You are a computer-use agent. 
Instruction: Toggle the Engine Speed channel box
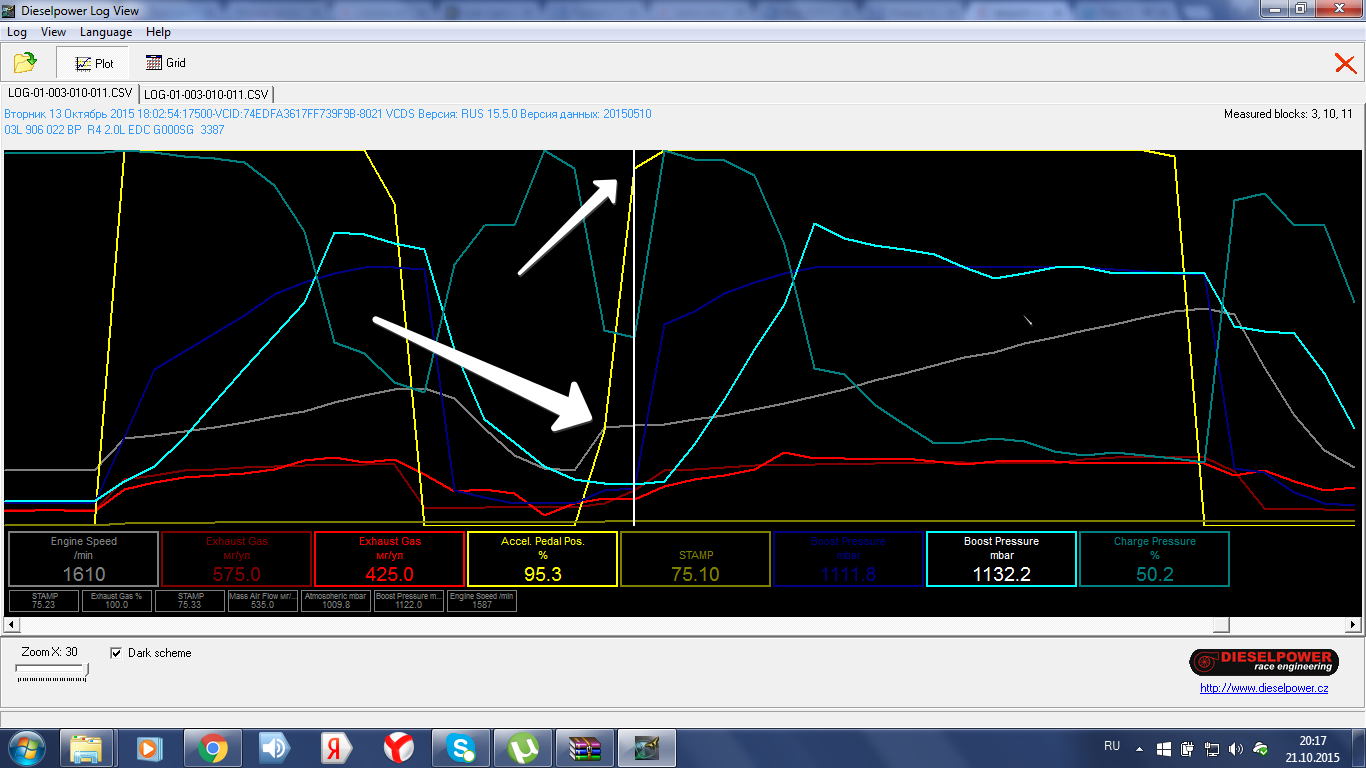click(x=84, y=558)
